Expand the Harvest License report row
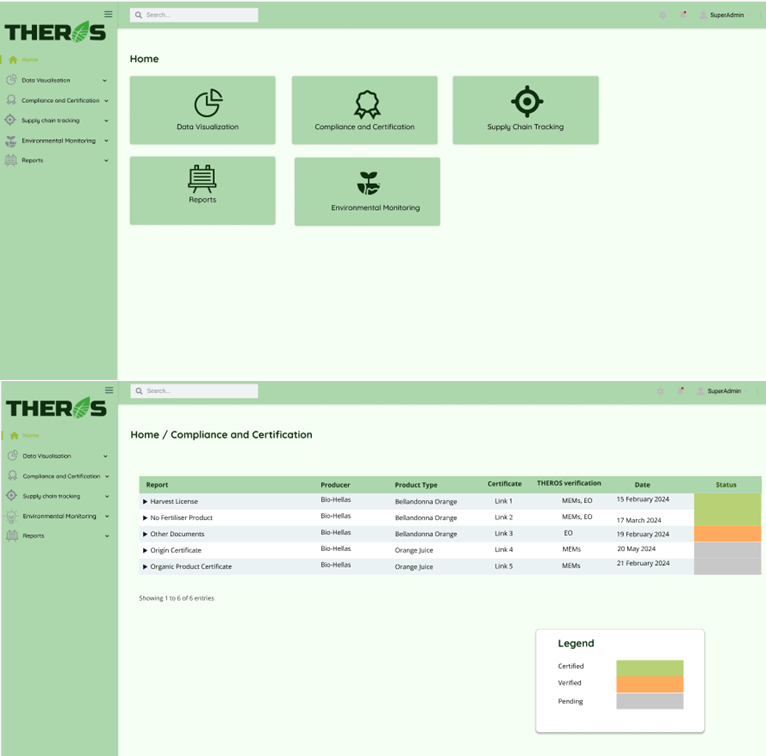Viewport: 766px width, 756px height. click(x=145, y=501)
